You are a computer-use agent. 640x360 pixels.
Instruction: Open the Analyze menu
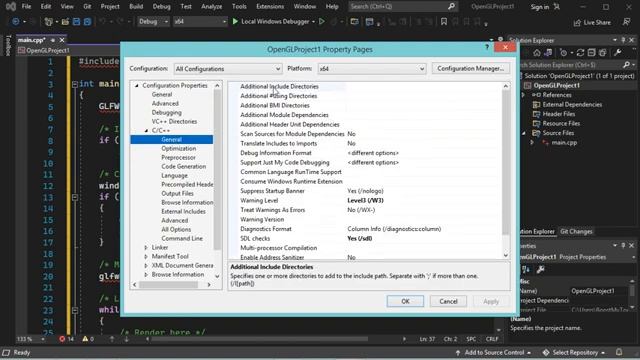[211, 7]
